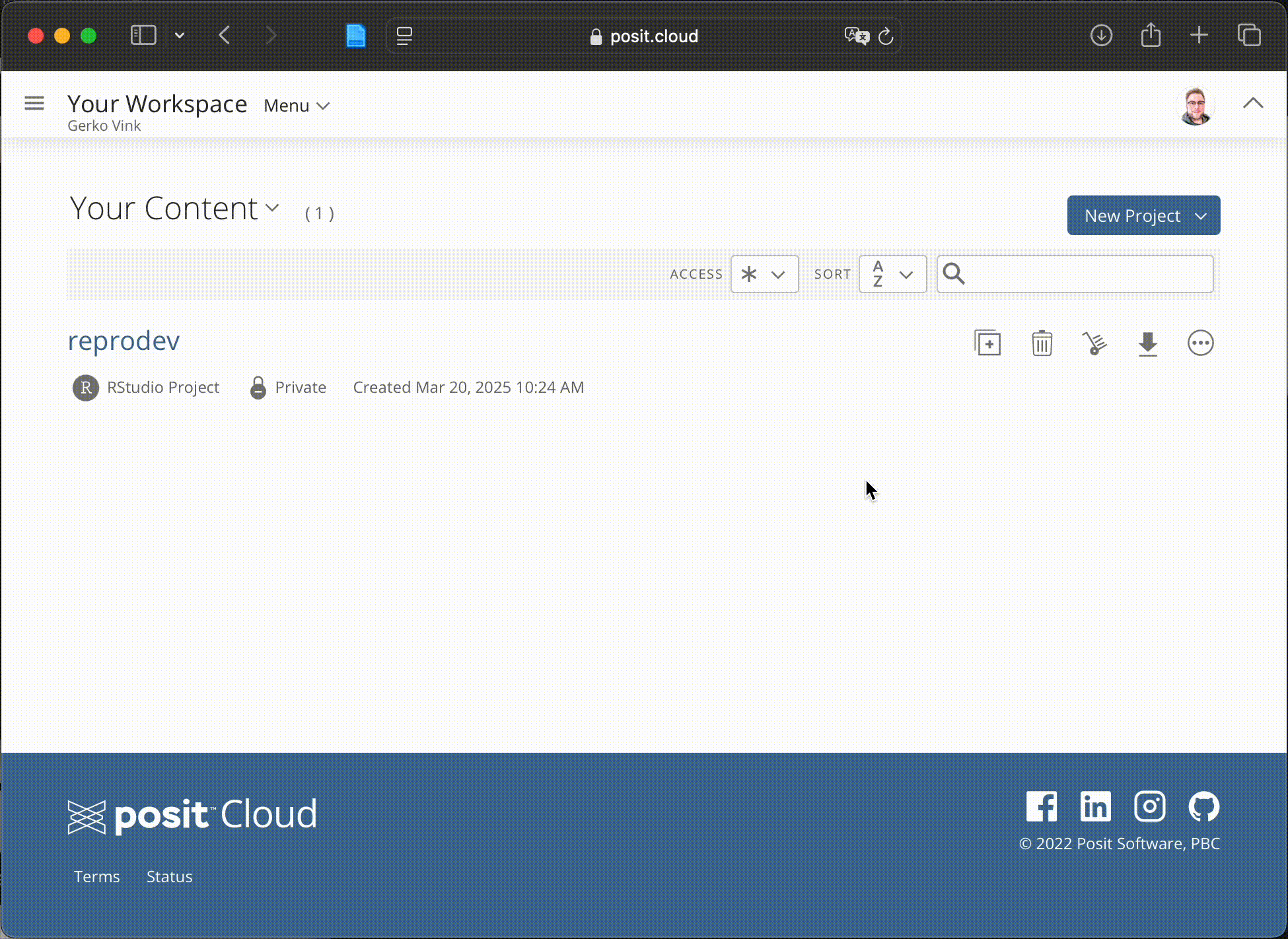Open the SORT order dropdown
The image size is (1288, 939).
pos(892,274)
